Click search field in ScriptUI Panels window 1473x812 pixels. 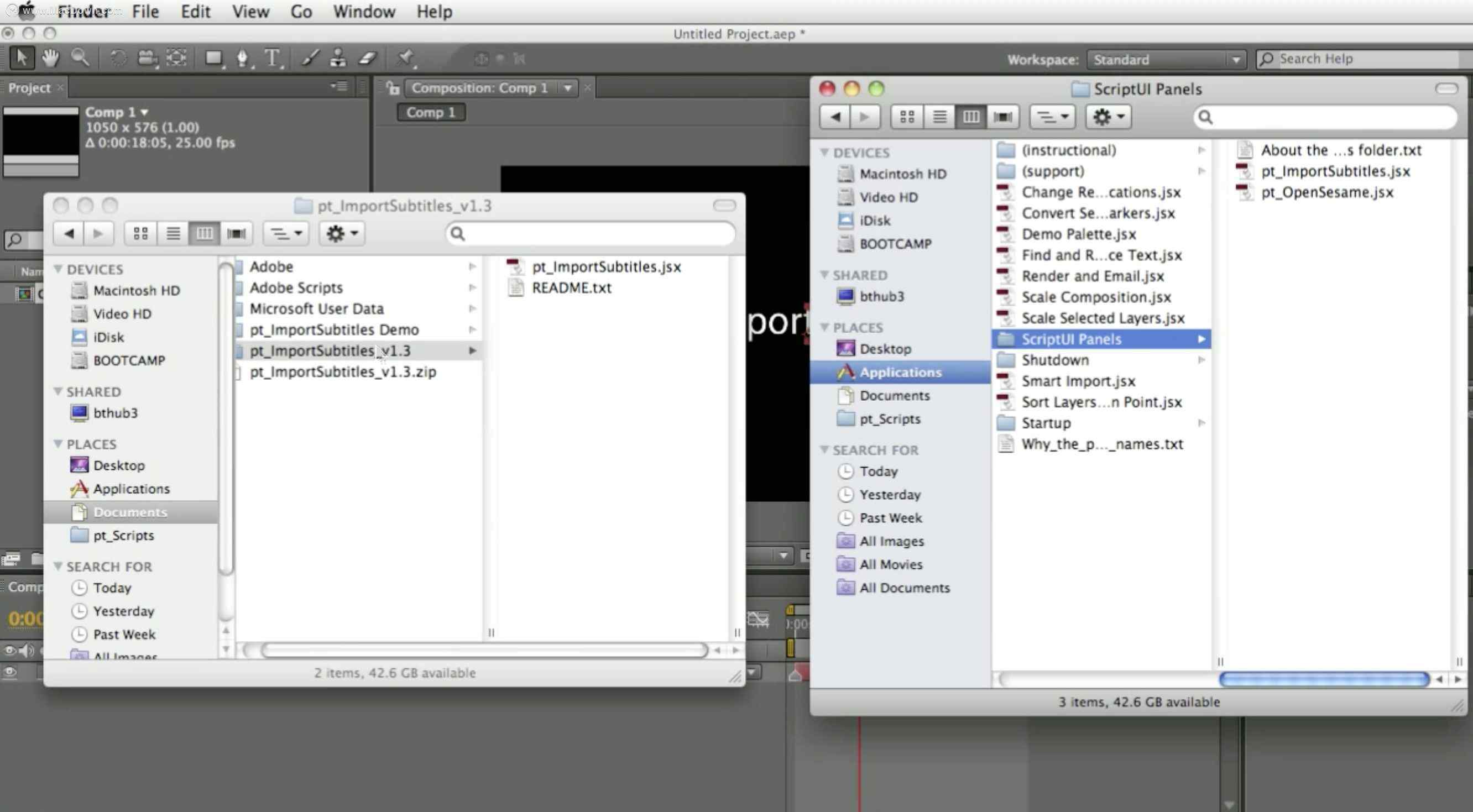click(x=1325, y=117)
